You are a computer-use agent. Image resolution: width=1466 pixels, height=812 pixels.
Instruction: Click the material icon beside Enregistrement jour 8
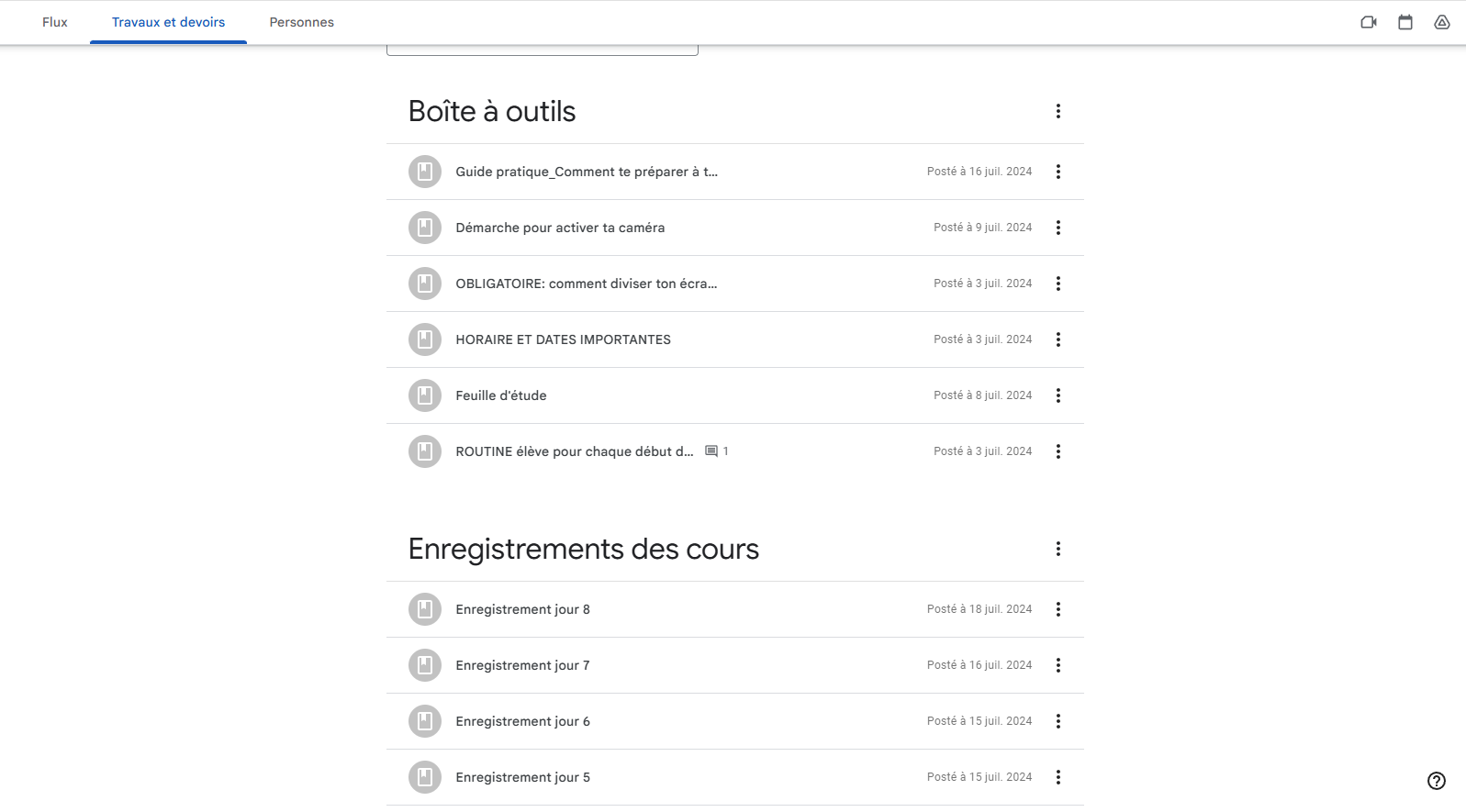pyautogui.click(x=425, y=609)
